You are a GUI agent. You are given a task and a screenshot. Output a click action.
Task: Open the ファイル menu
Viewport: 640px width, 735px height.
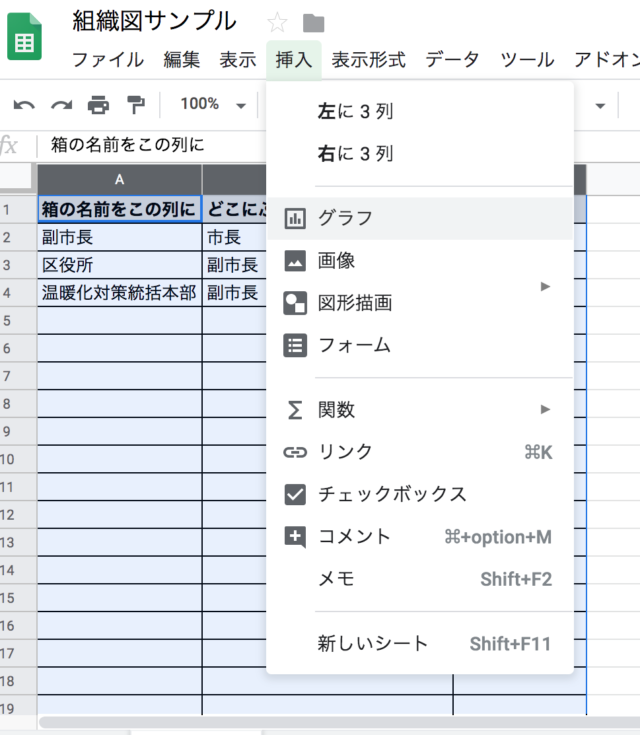pos(108,60)
